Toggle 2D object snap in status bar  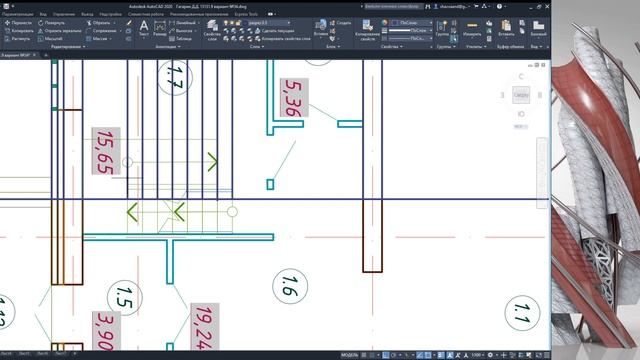[x=427, y=355]
